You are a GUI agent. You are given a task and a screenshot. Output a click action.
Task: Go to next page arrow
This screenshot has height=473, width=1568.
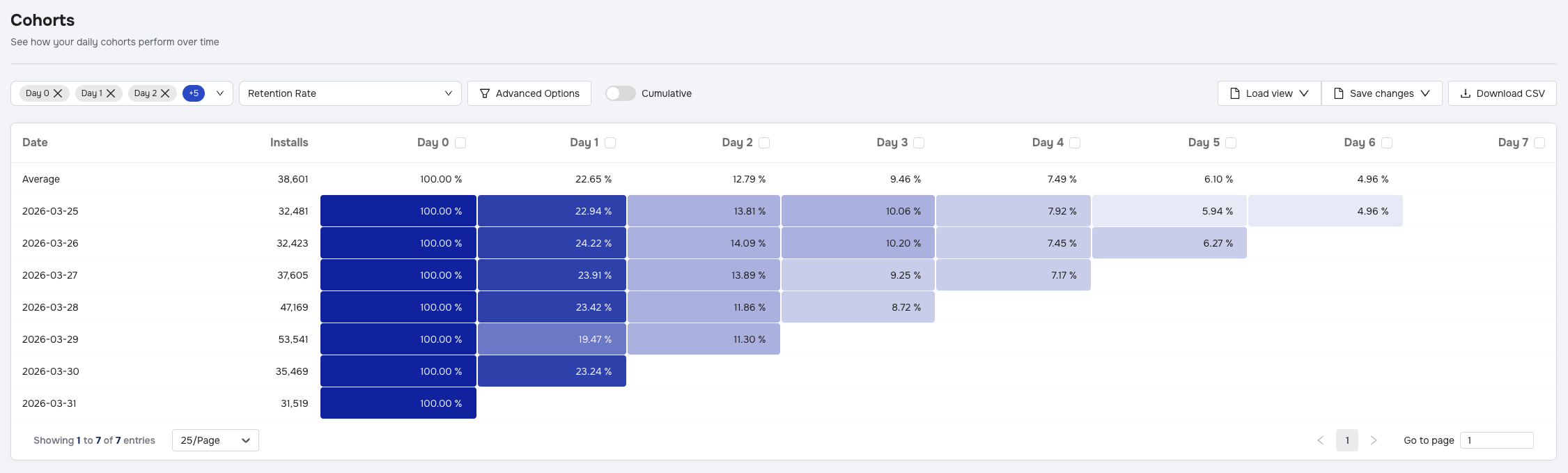click(x=1373, y=440)
